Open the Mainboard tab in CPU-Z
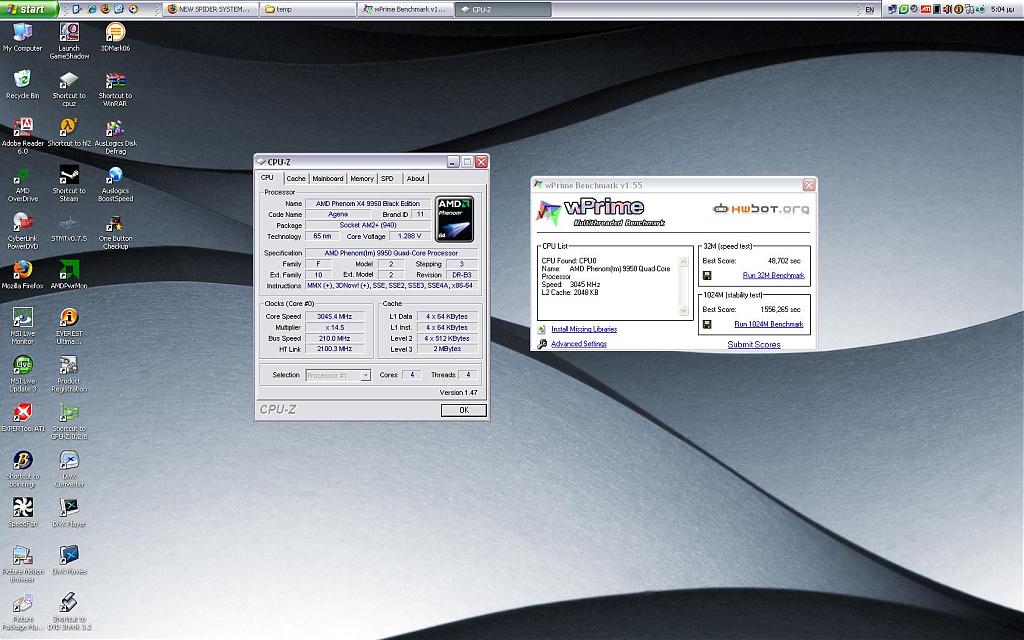 pos(328,178)
